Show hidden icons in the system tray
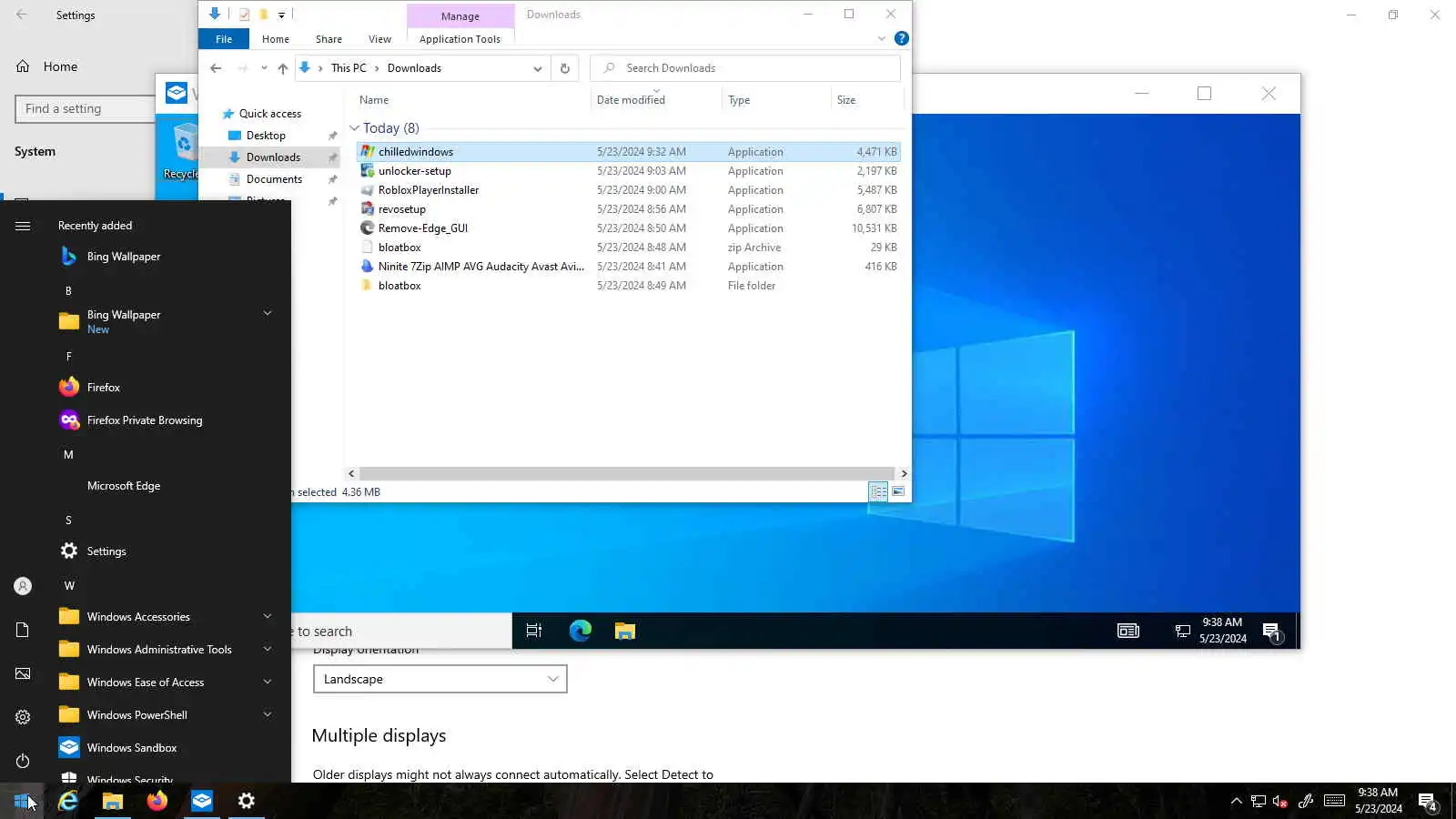The height and width of the screenshot is (819, 1456). tap(1236, 801)
